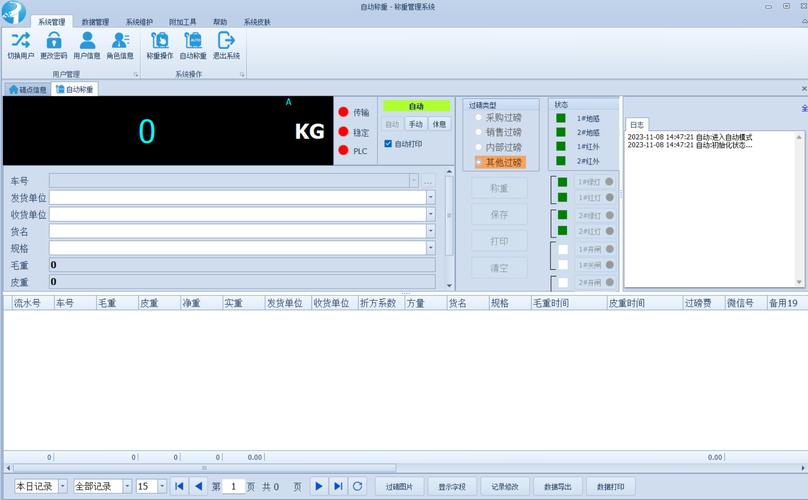Click the 切换用户 switch user icon
Viewport: 808px width, 500px height.
(20, 41)
